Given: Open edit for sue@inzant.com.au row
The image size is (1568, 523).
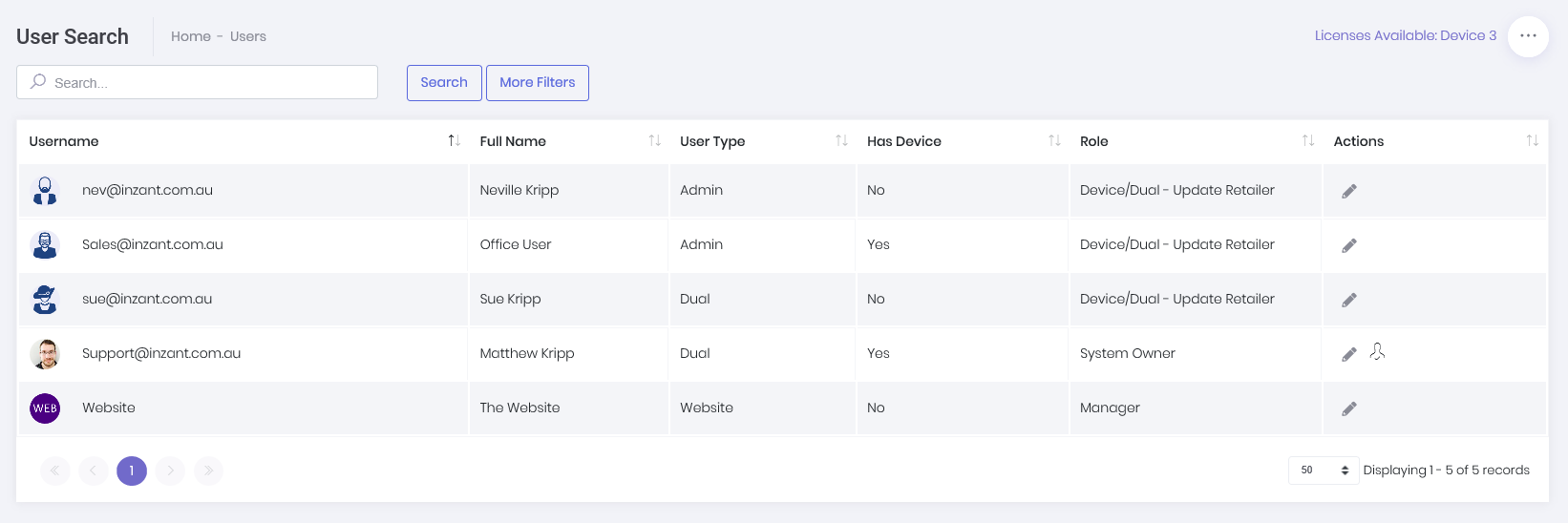Looking at the screenshot, I should point(1348,300).
